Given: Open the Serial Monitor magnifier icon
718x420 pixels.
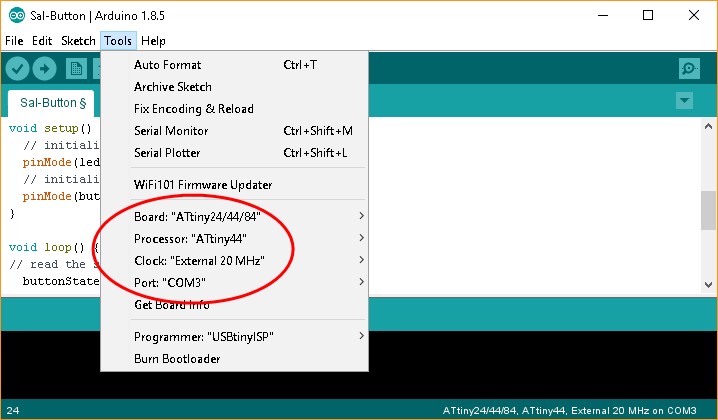Looking at the screenshot, I should [x=689, y=69].
